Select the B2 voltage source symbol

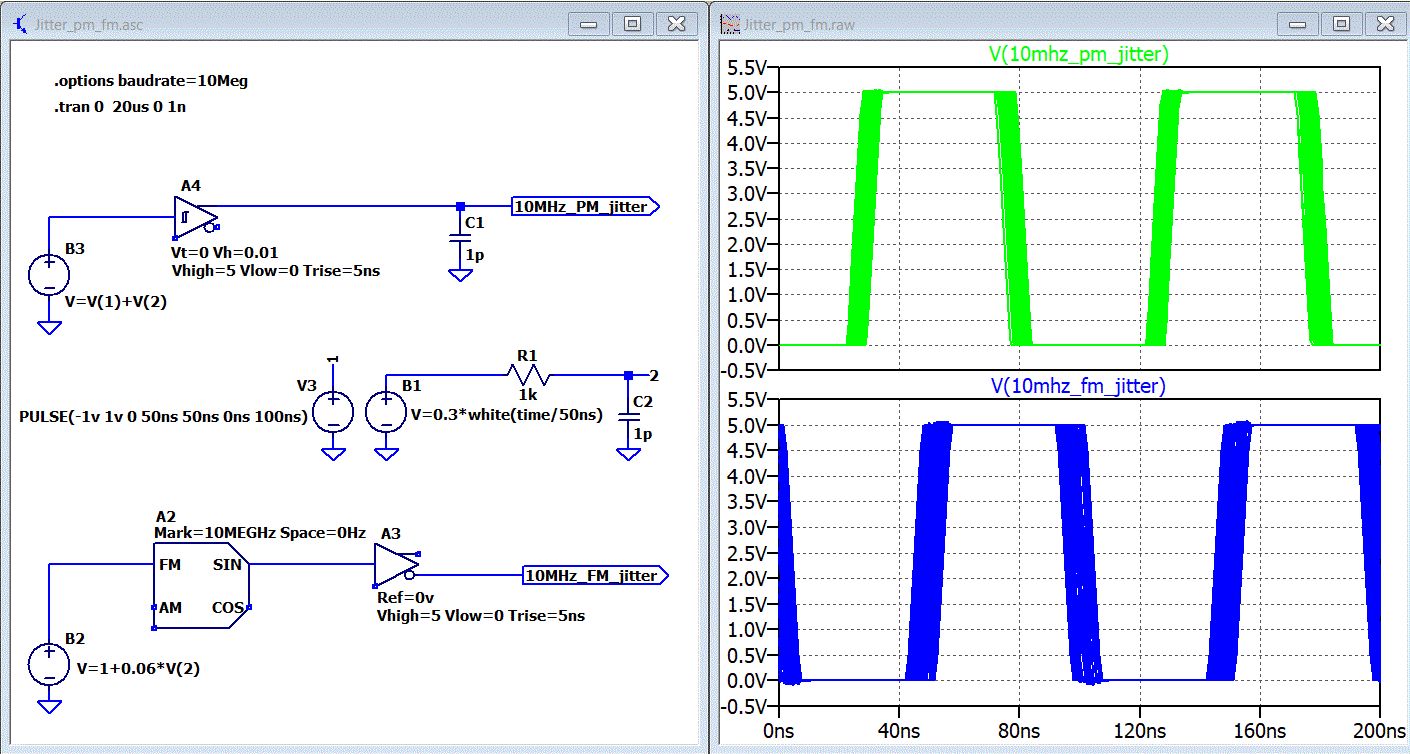48,664
